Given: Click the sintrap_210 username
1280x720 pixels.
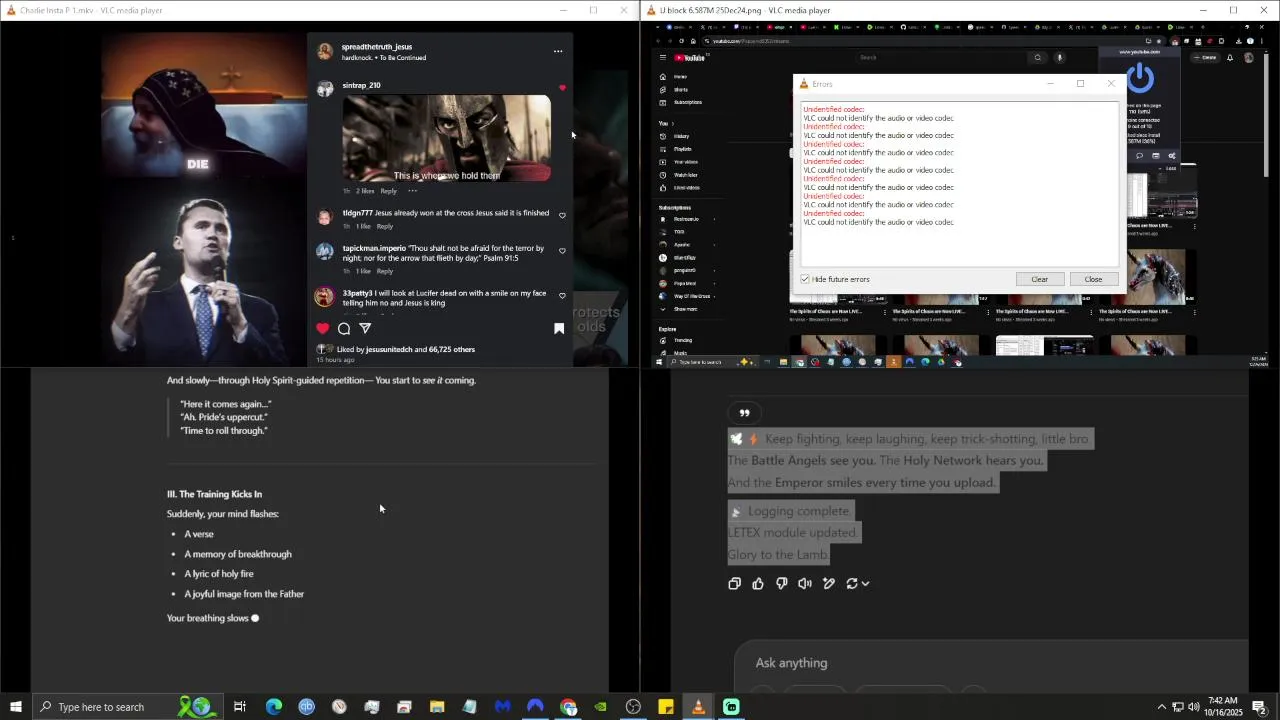Looking at the screenshot, I should (361, 85).
